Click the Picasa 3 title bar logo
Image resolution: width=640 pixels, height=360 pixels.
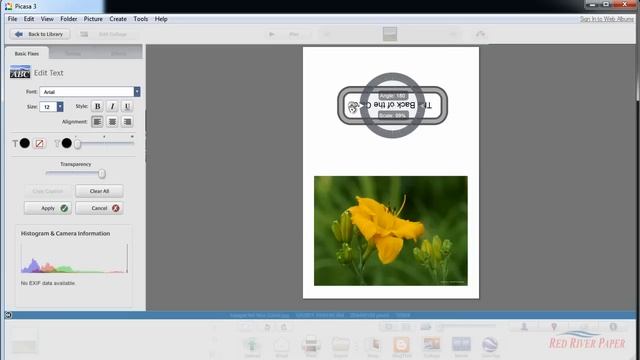point(9,6)
